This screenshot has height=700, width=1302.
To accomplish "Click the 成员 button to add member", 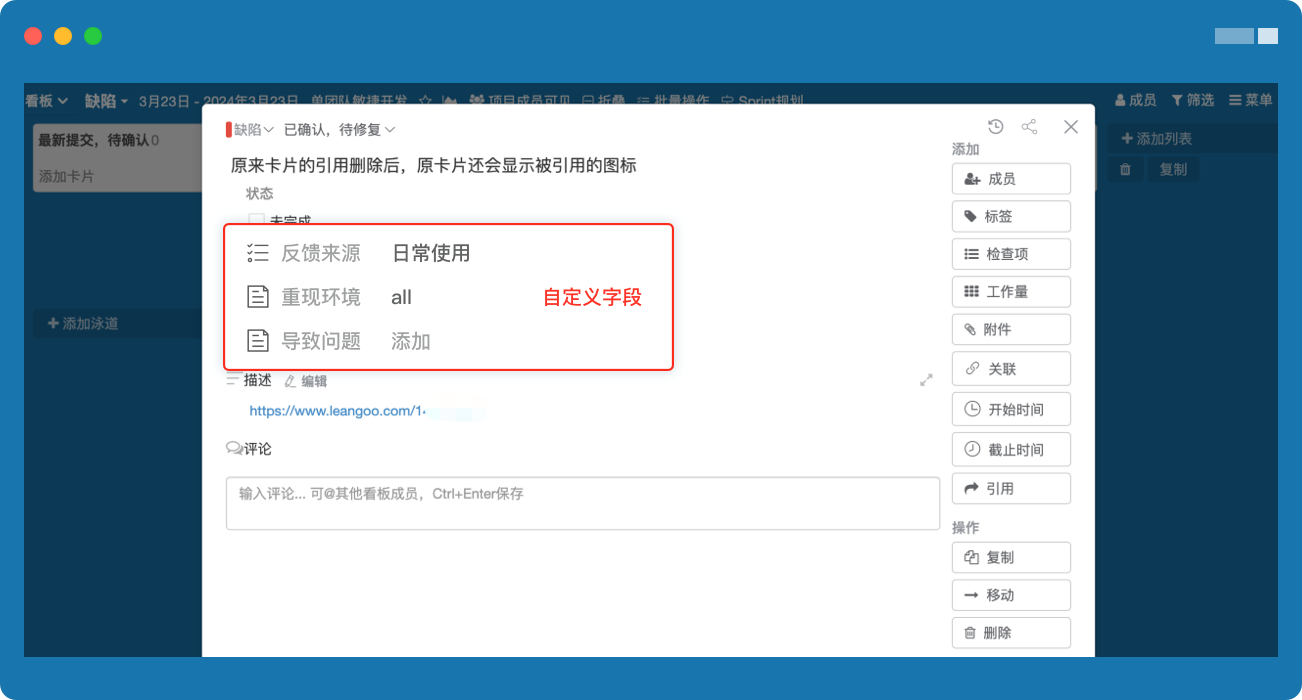I will pos(1011,179).
